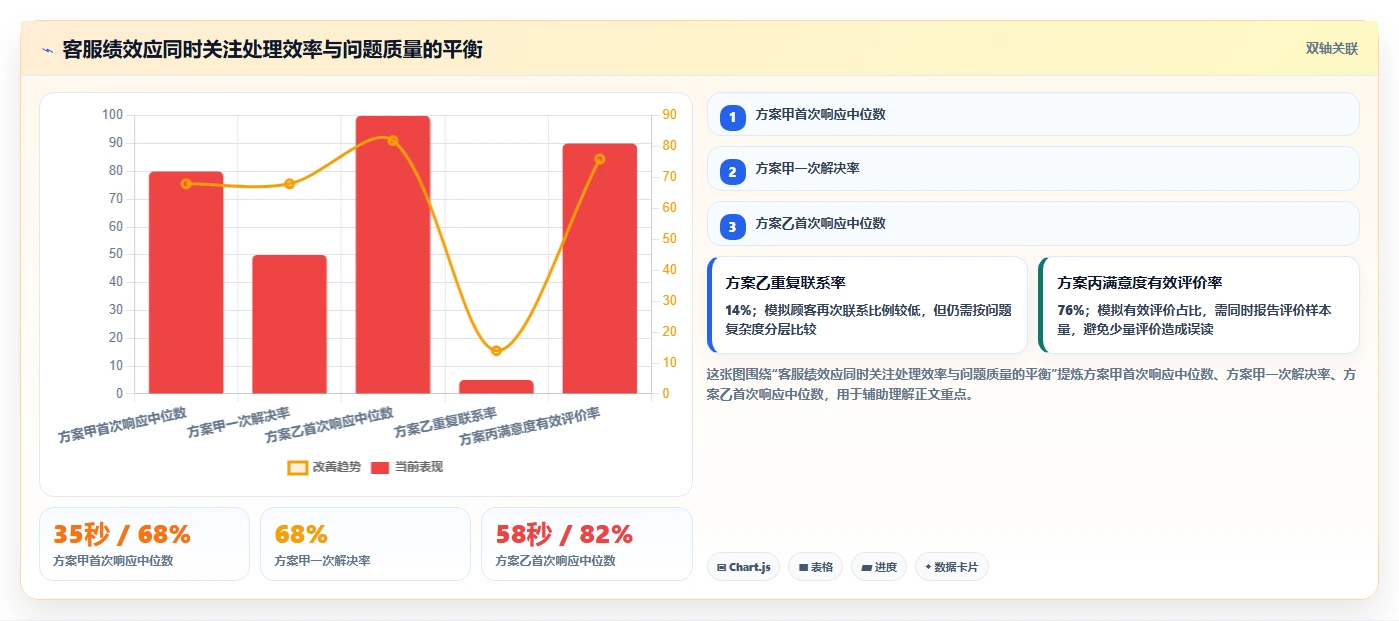Click the 进度 tag
Image resolution: width=1399 pixels, height=621 pixels.
(879, 567)
